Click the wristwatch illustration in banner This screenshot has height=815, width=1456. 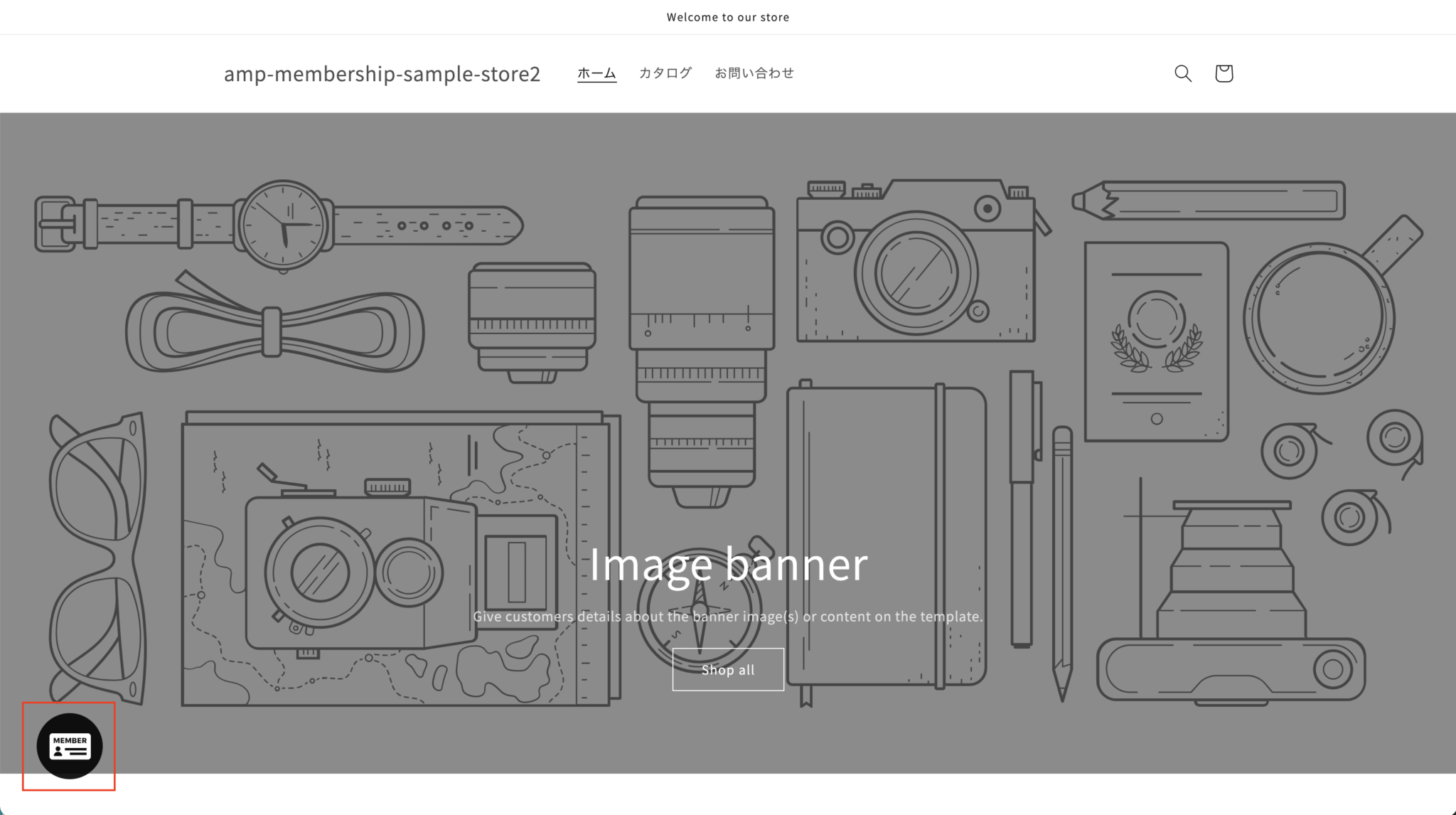click(283, 225)
